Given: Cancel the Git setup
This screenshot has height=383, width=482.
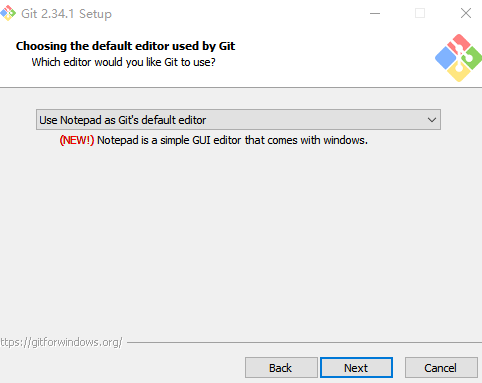Looking at the screenshot, I should click(441, 368).
